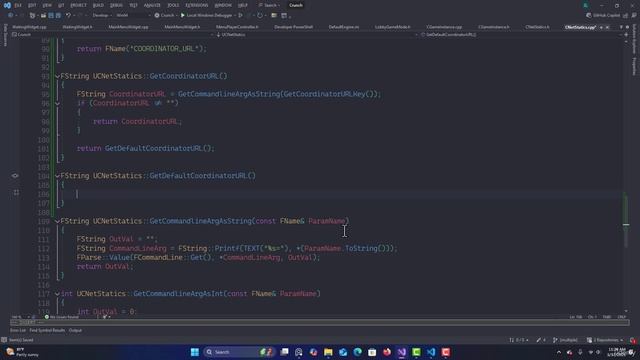The width and height of the screenshot is (640, 360).
Task: Open the Crunch project scope dropdown
Action: coord(112,35)
